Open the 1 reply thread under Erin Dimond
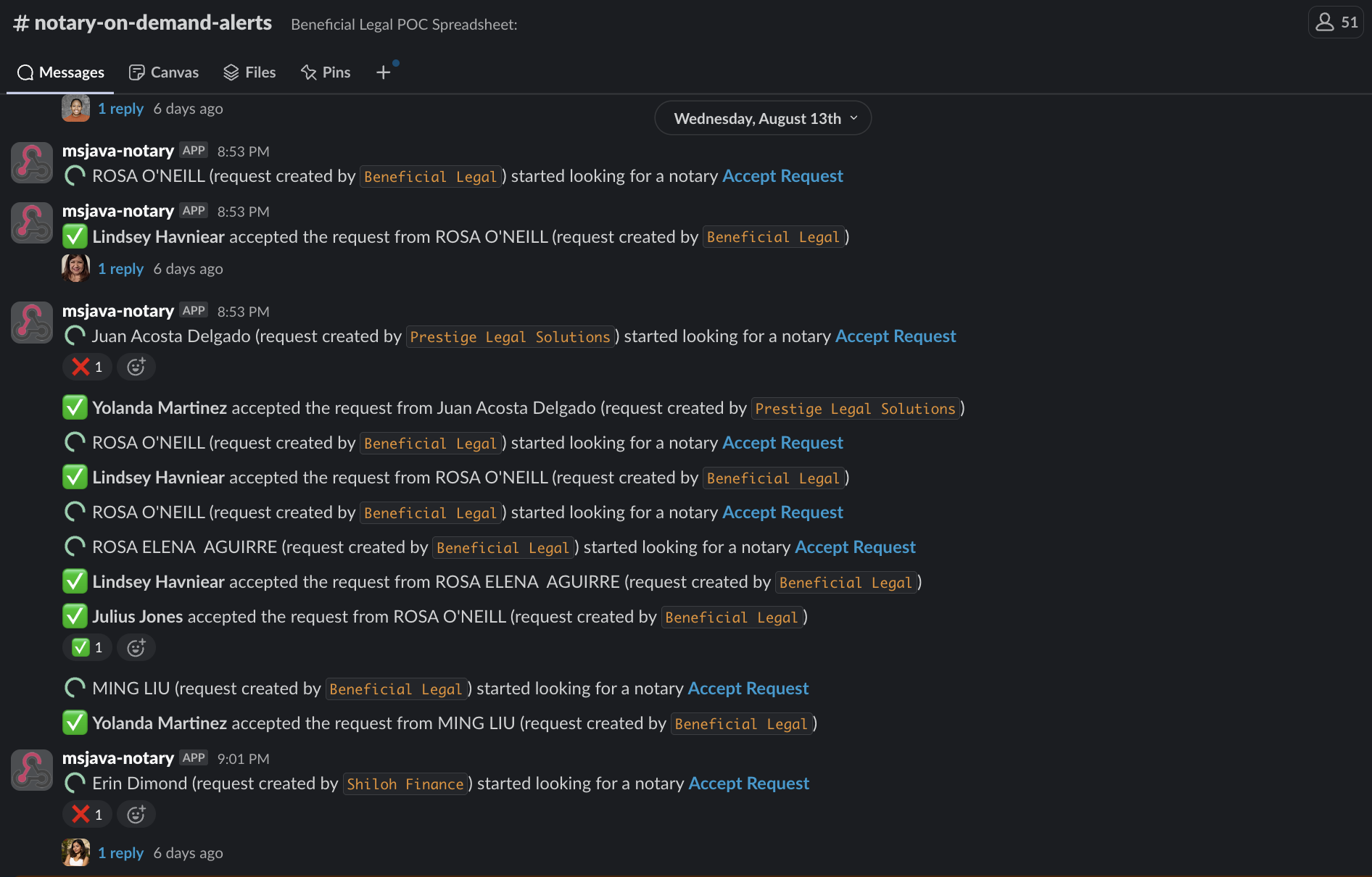This screenshot has height=877, width=1372. [120, 852]
